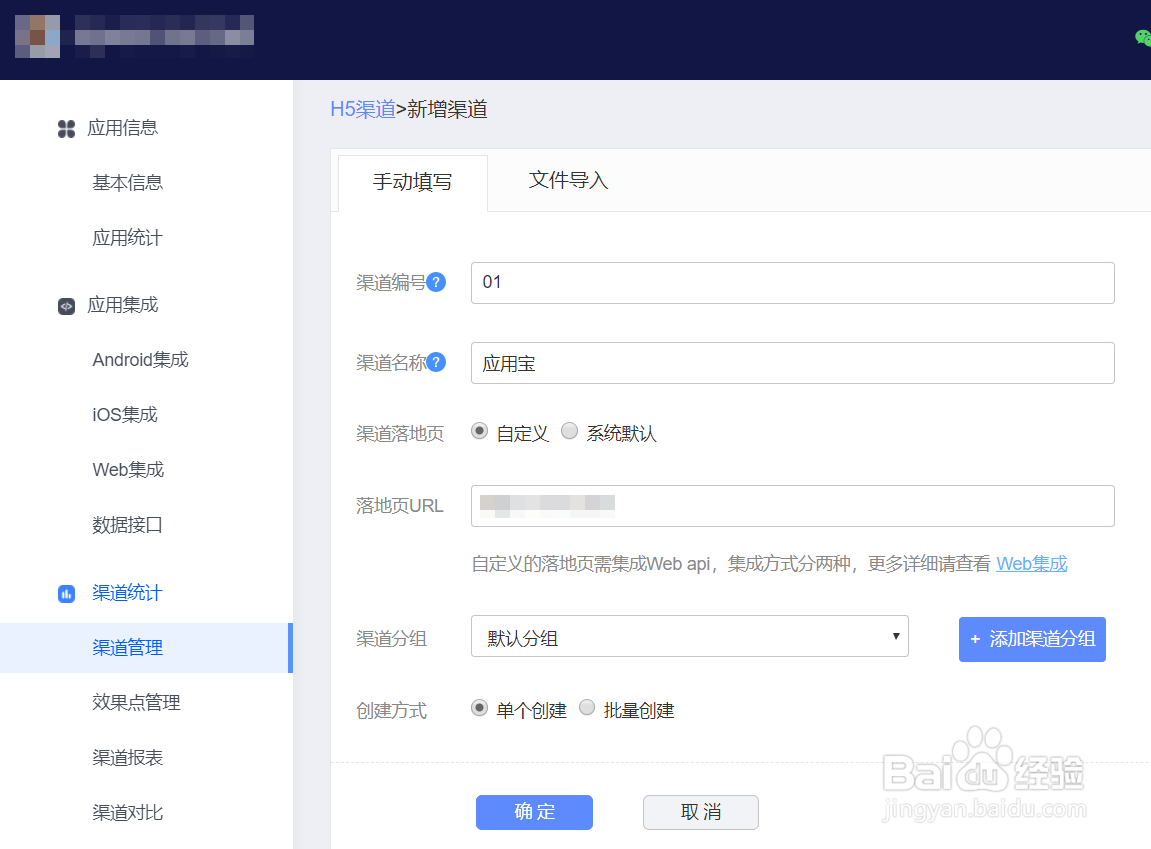The image size is (1151, 849).
Task: Open the 渠道分组 dropdown showing 默认分组
Action: (x=690, y=636)
